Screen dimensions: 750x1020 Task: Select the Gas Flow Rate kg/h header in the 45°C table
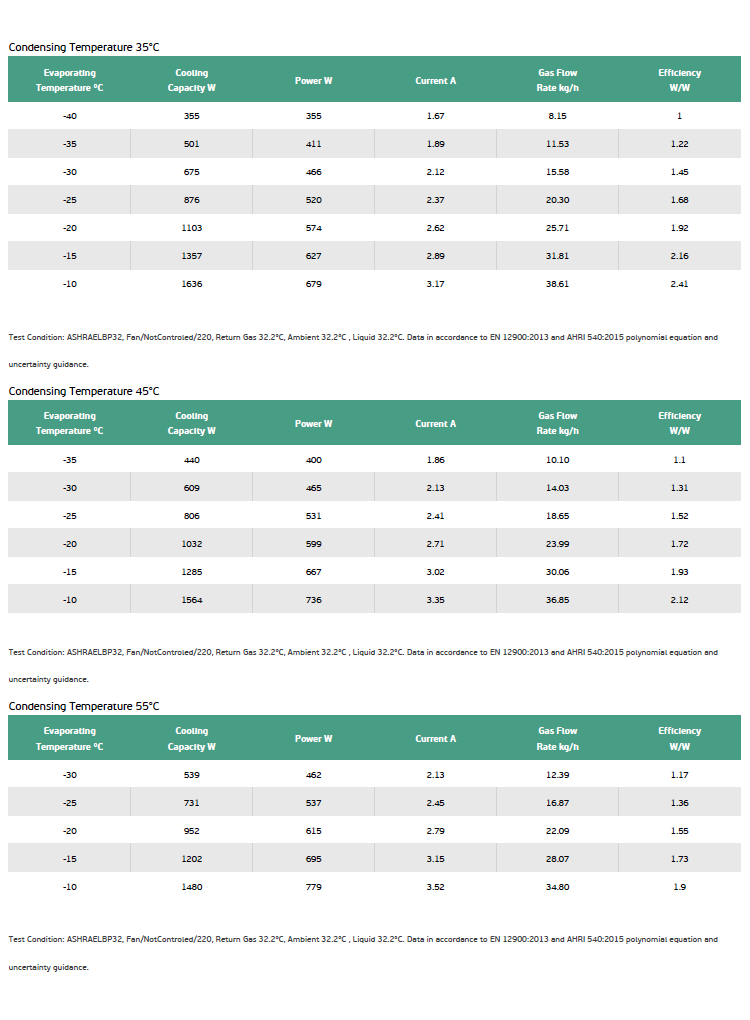point(557,423)
